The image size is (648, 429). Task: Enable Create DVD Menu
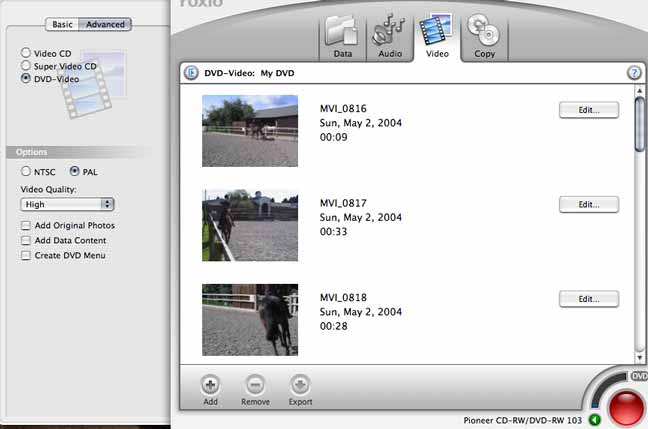point(26,255)
